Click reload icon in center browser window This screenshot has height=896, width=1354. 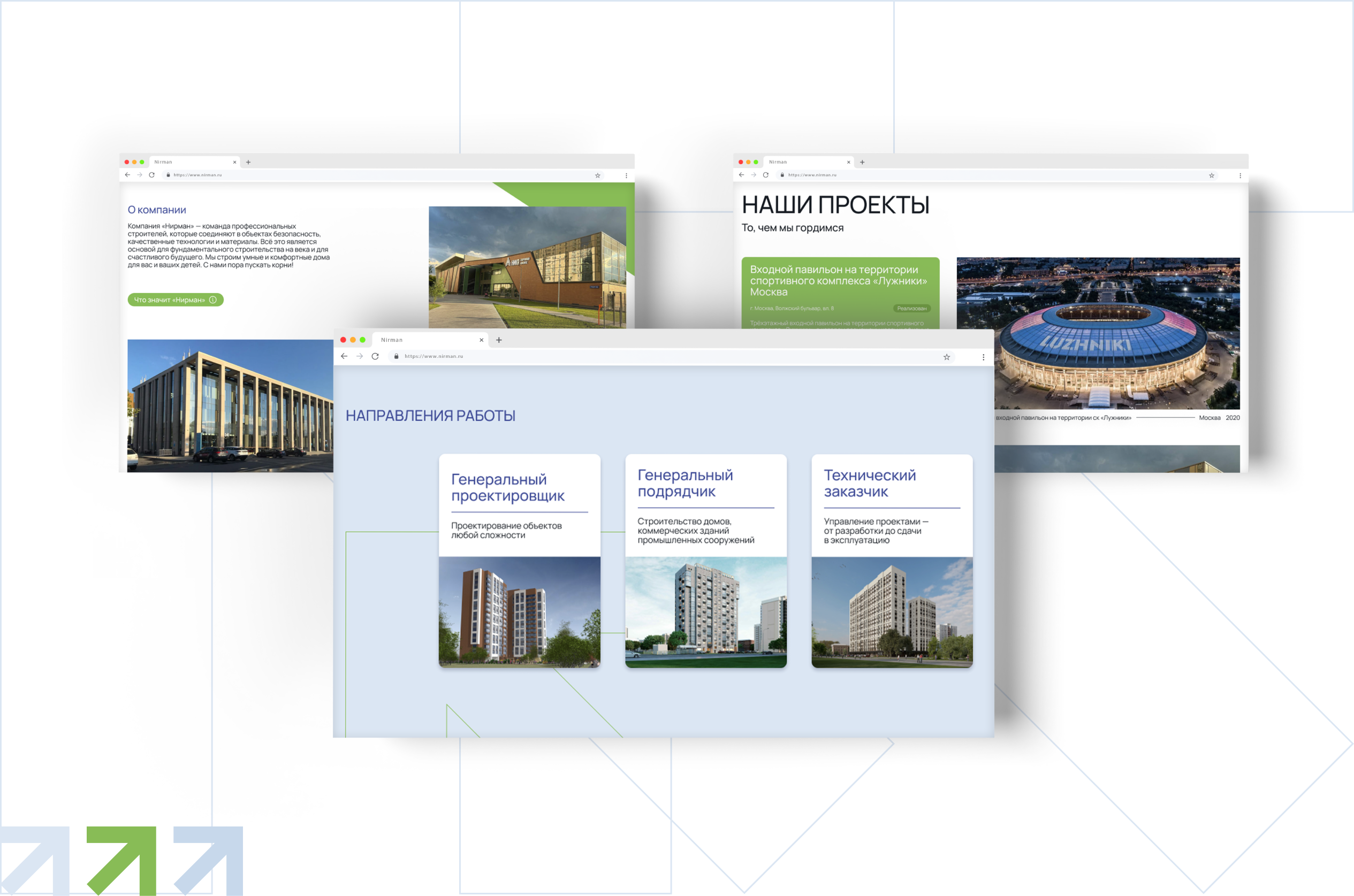pyautogui.click(x=375, y=356)
